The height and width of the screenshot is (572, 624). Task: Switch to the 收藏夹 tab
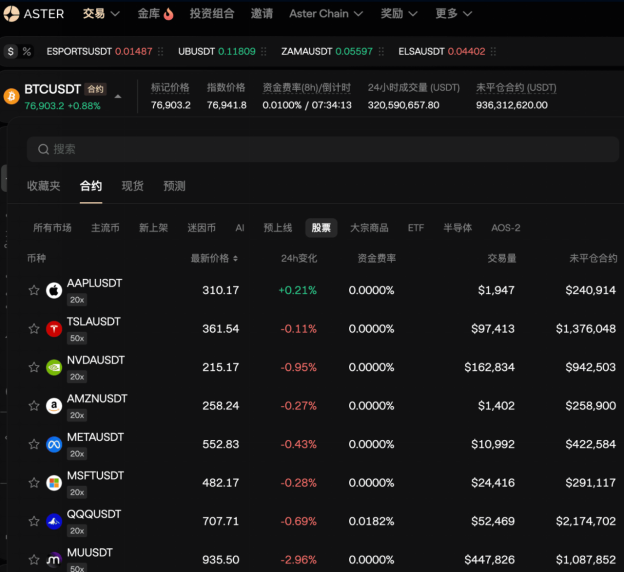[43, 186]
